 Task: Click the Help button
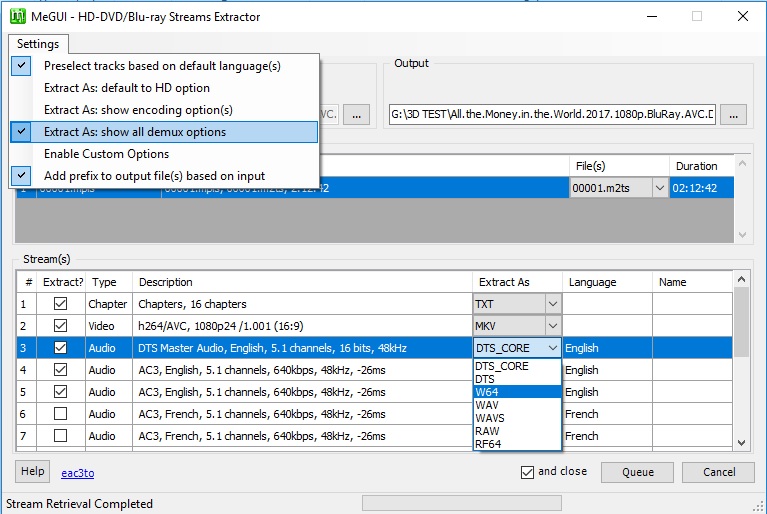[32, 471]
